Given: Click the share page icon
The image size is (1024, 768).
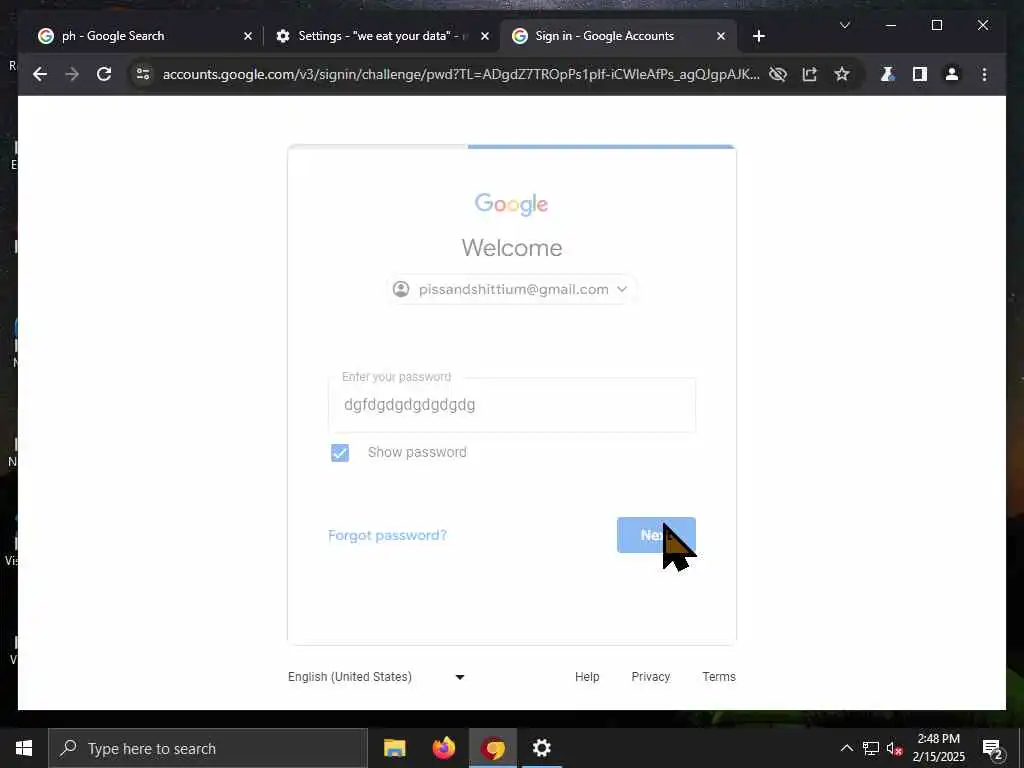Looking at the screenshot, I should (810, 74).
